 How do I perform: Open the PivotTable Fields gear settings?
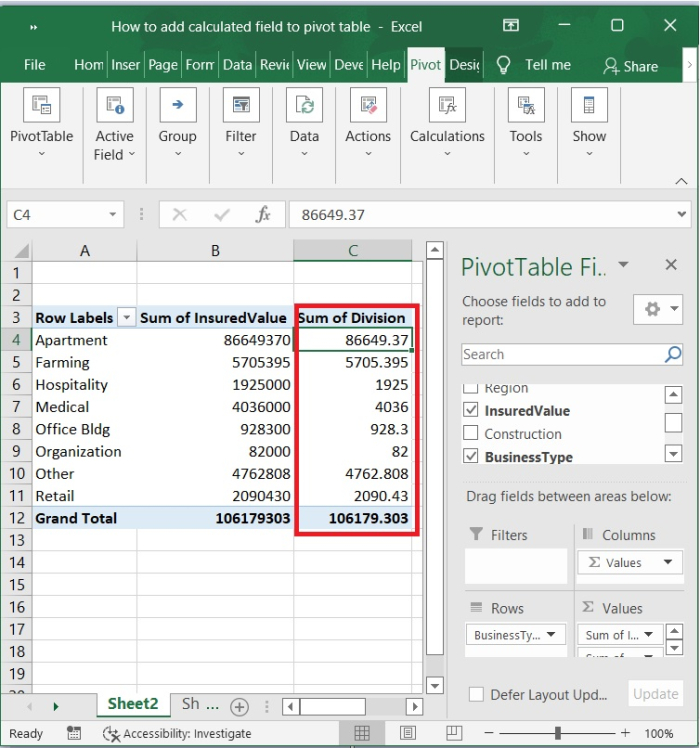pos(657,310)
